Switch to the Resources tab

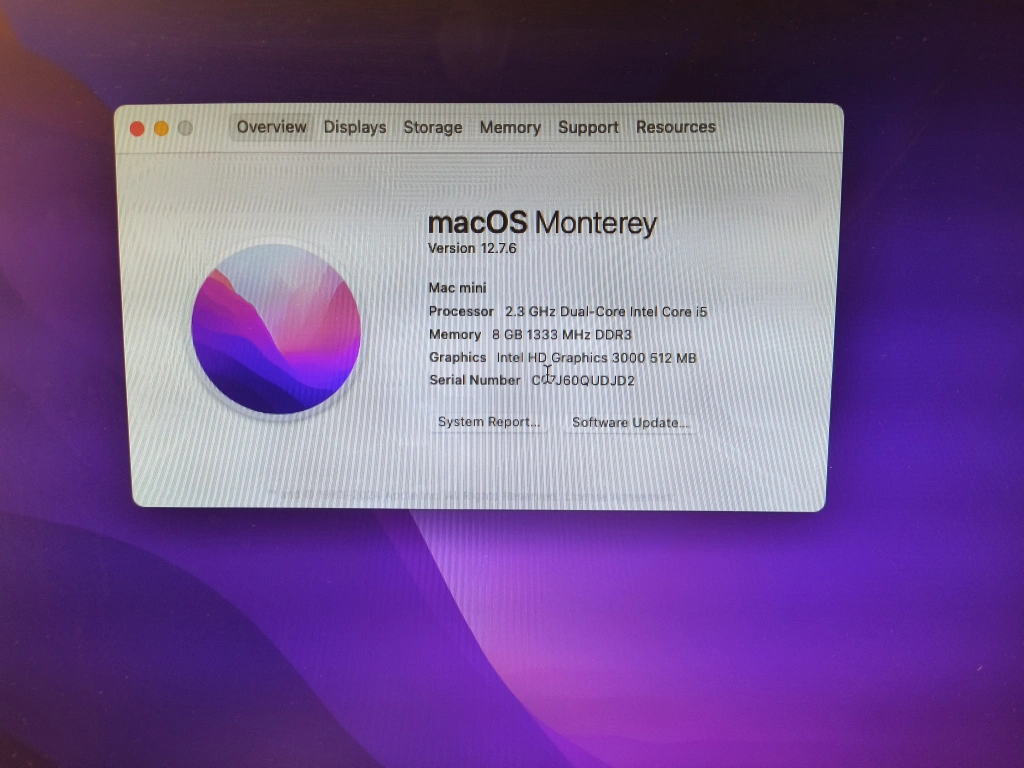tap(675, 127)
